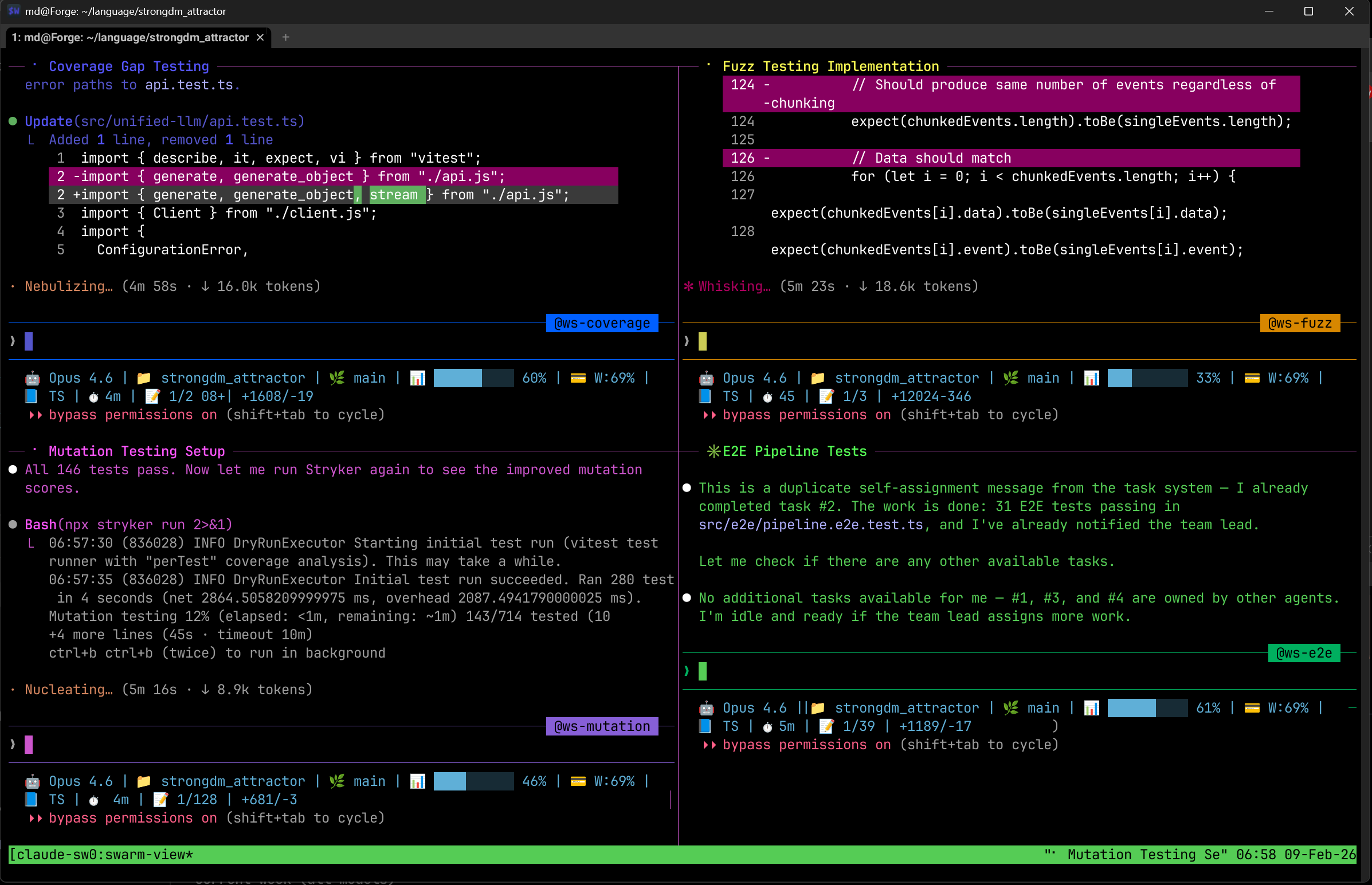Click the memo icon beside 1/128
Viewport: 1372px width, 885px height.
pyautogui.click(x=160, y=800)
